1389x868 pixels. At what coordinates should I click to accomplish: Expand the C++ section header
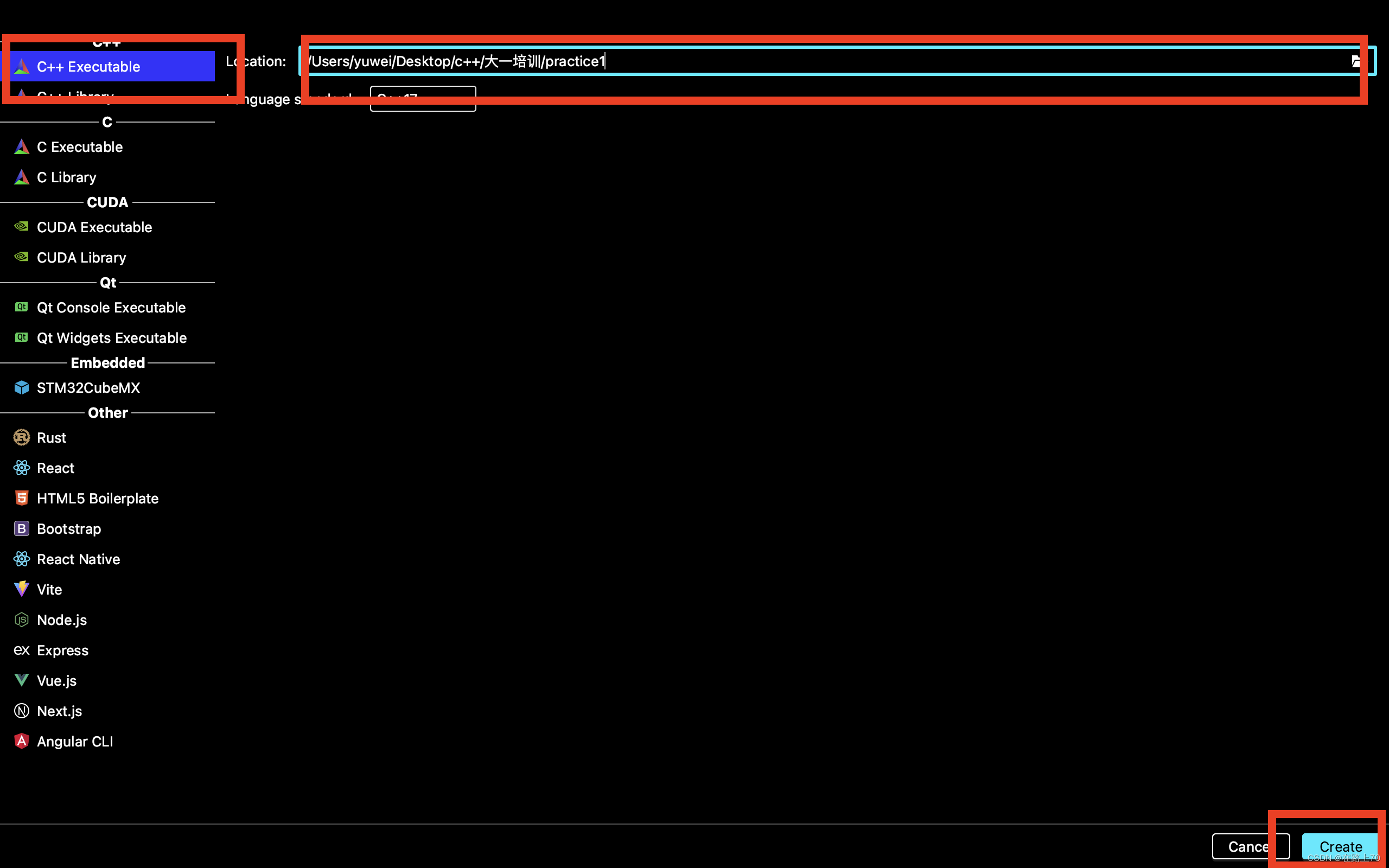tap(106, 40)
